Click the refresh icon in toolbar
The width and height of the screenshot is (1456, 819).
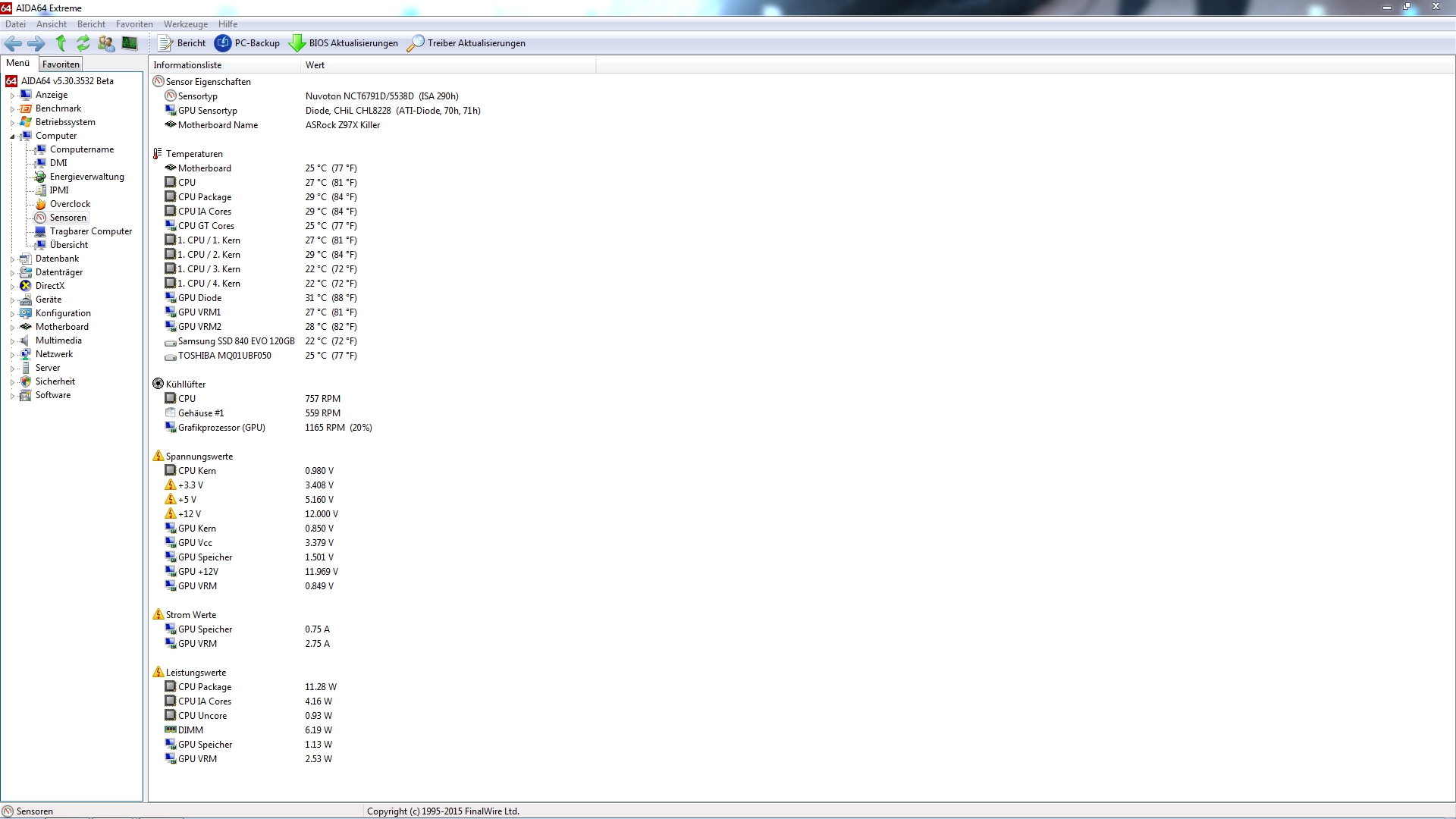(x=83, y=44)
